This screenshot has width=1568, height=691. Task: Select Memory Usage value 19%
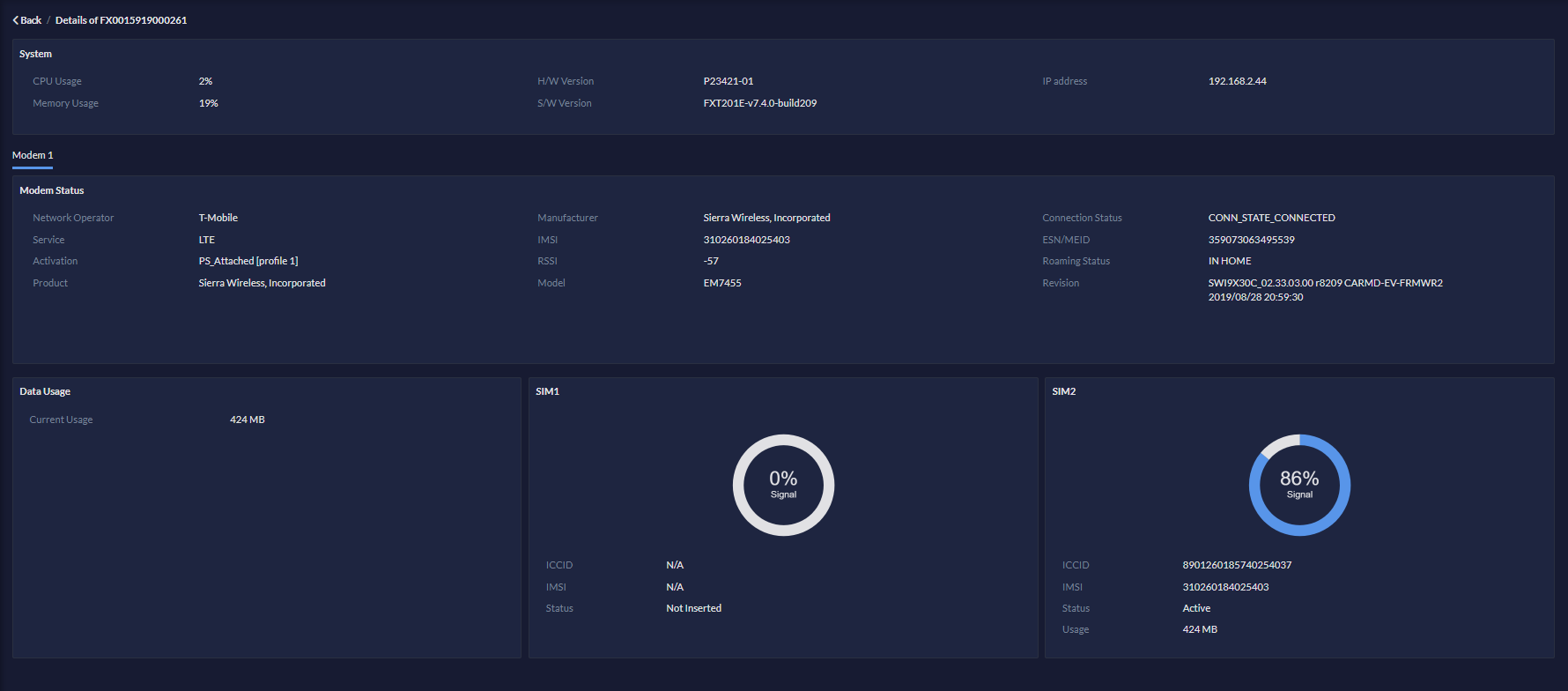pos(209,103)
